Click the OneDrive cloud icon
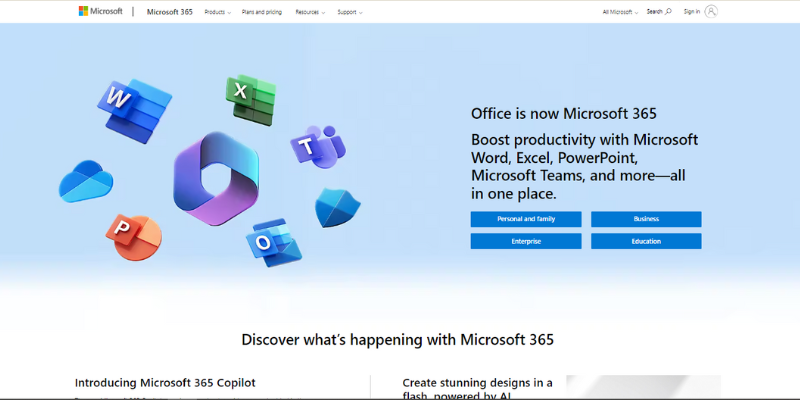Viewport: 800px width, 400px height. 86,181
